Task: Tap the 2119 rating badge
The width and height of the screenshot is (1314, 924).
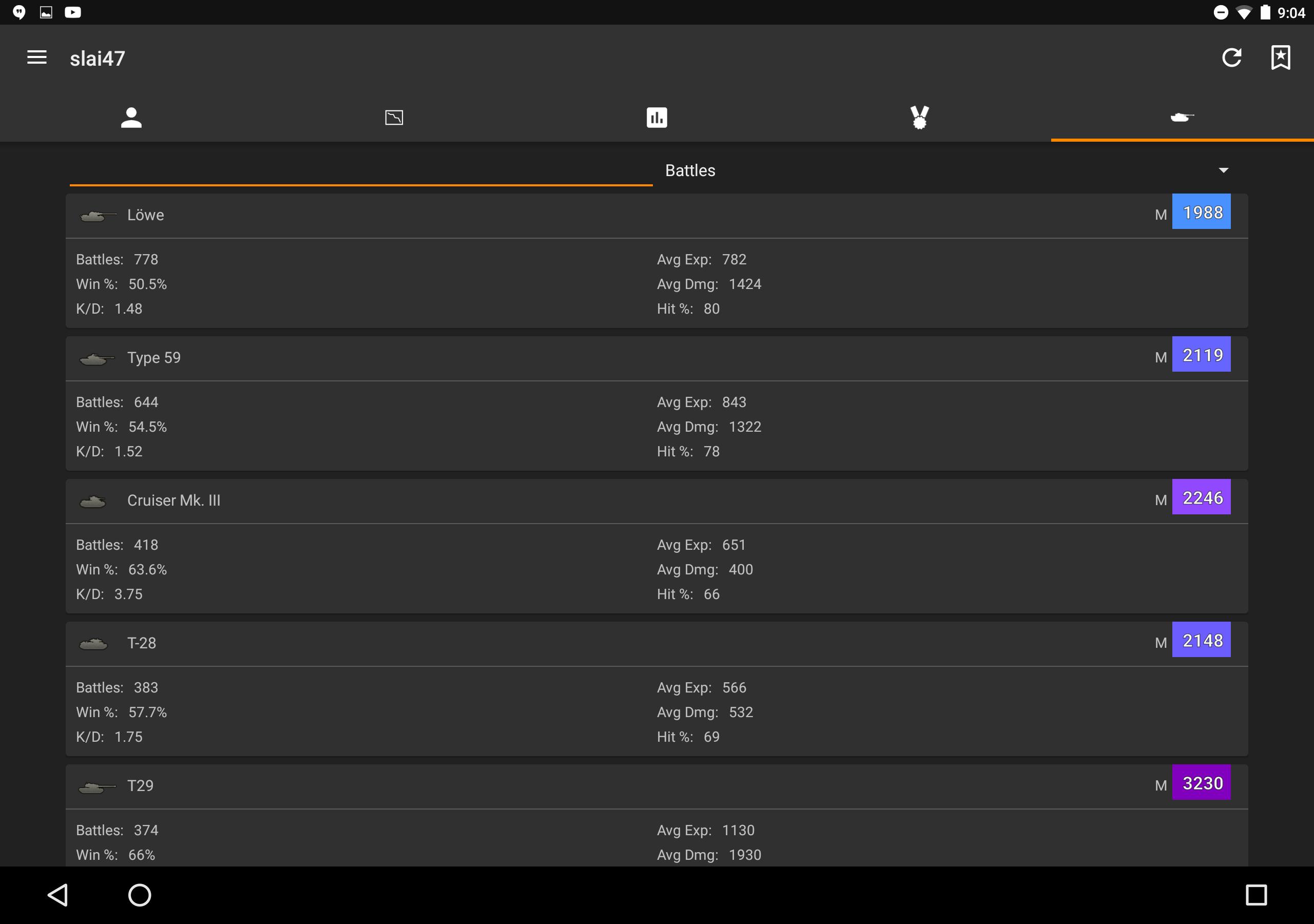Action: (x=1201, y=354)
